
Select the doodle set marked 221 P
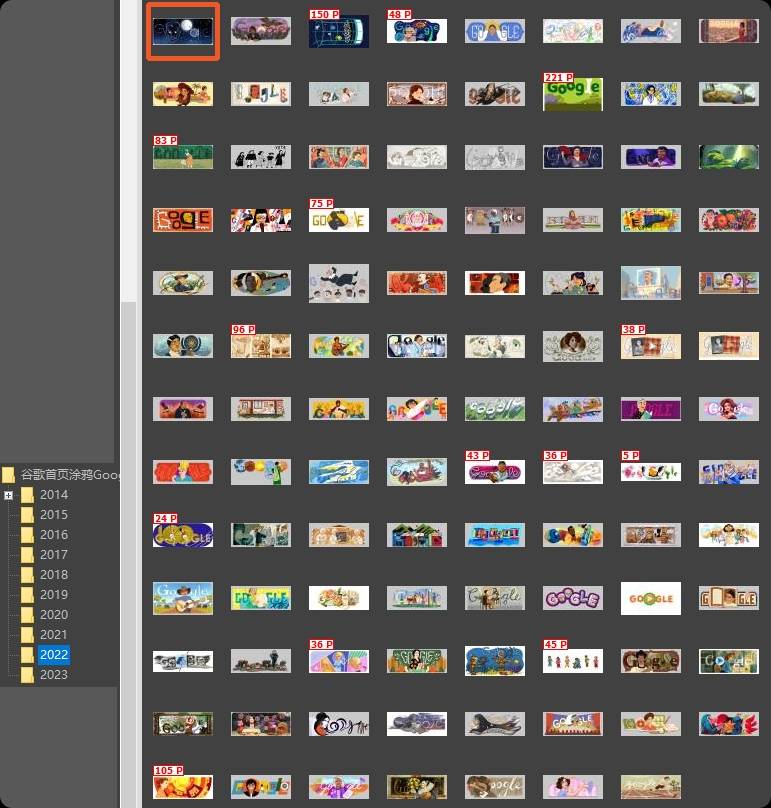pyautogui.click(x=573, y=94)
